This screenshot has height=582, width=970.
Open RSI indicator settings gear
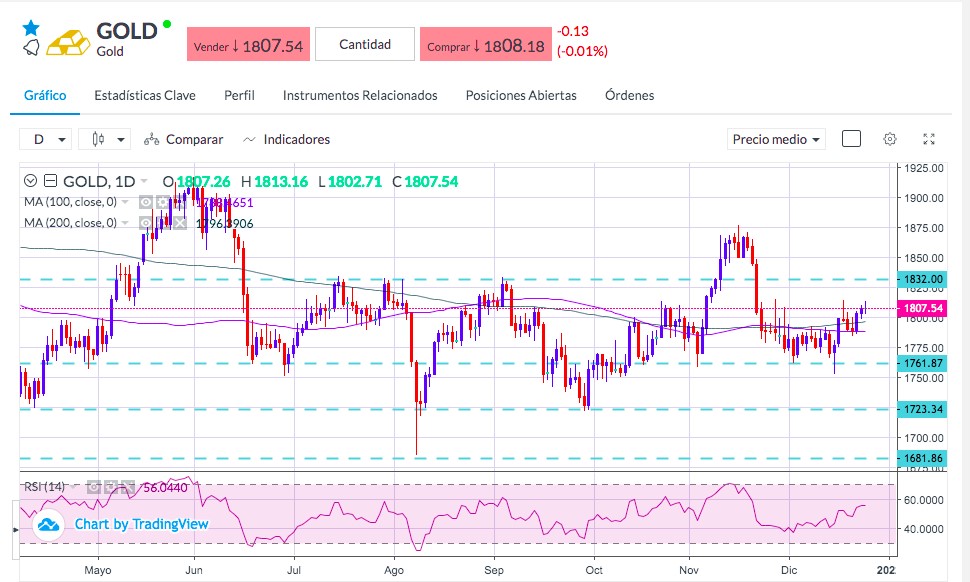(110, 487)
